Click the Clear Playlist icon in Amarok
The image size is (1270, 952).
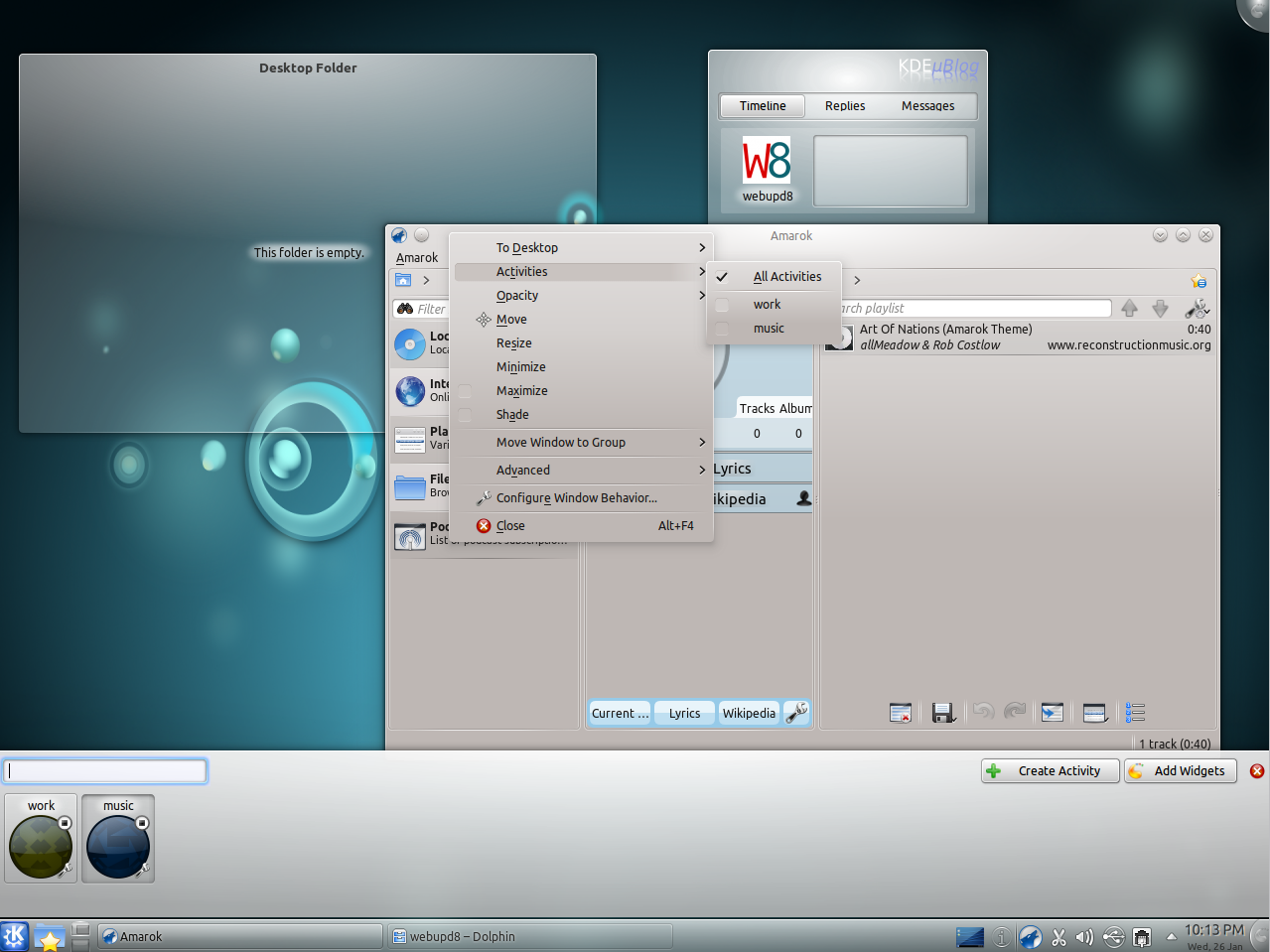901,713
